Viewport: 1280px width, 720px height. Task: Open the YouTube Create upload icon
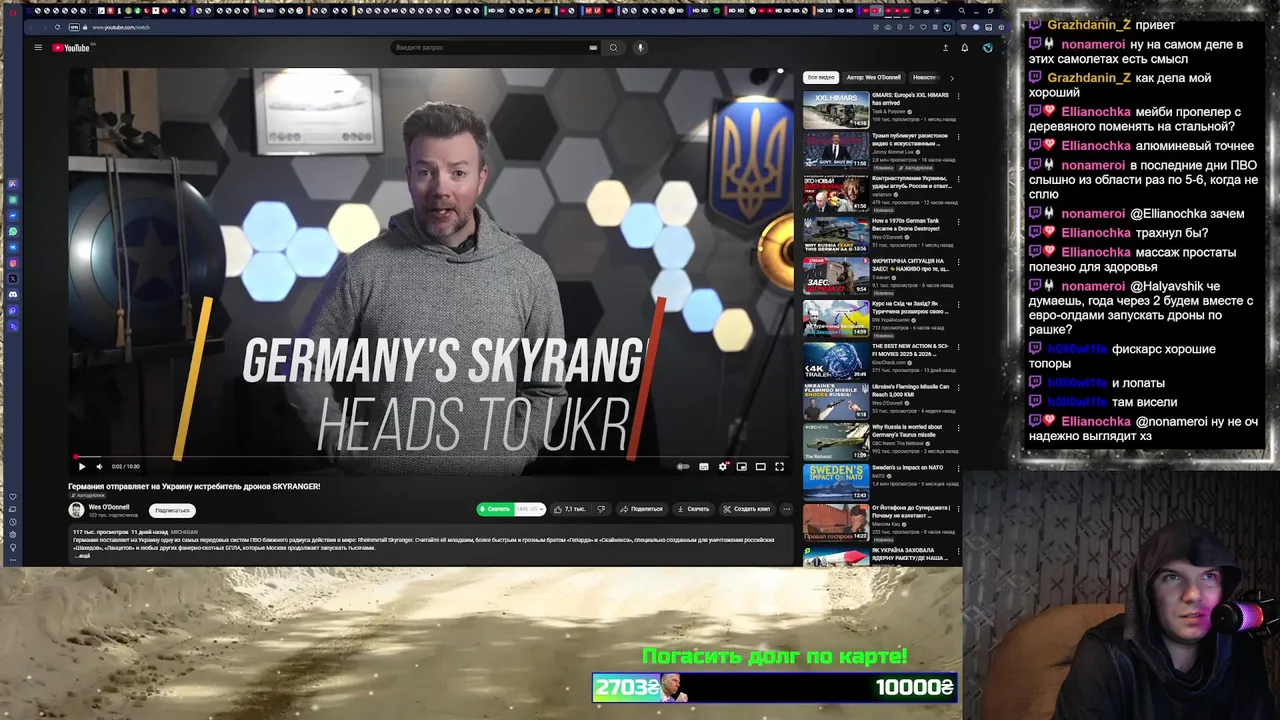pyautogui.click(x=945, y=47)
